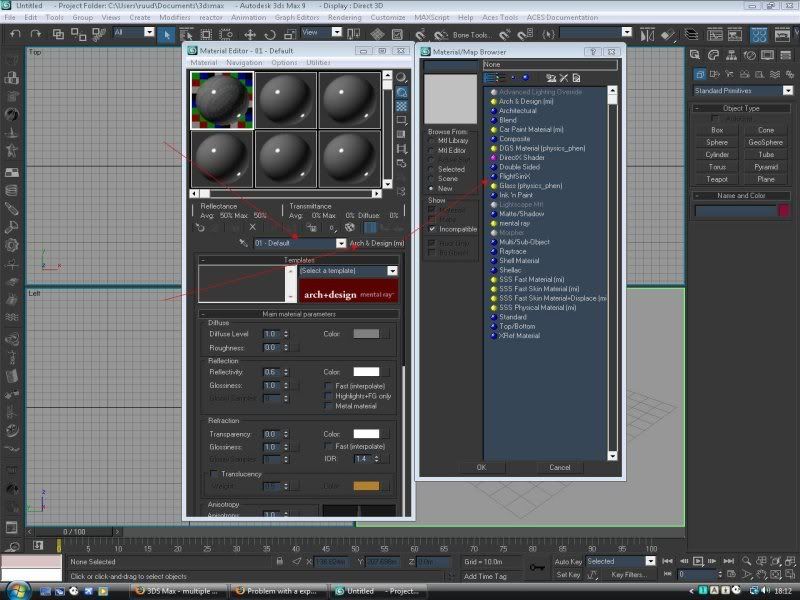The image size is (800, 600).
Task: Click the Arch & Design (mi) type button
Action: tap(377, 243)
